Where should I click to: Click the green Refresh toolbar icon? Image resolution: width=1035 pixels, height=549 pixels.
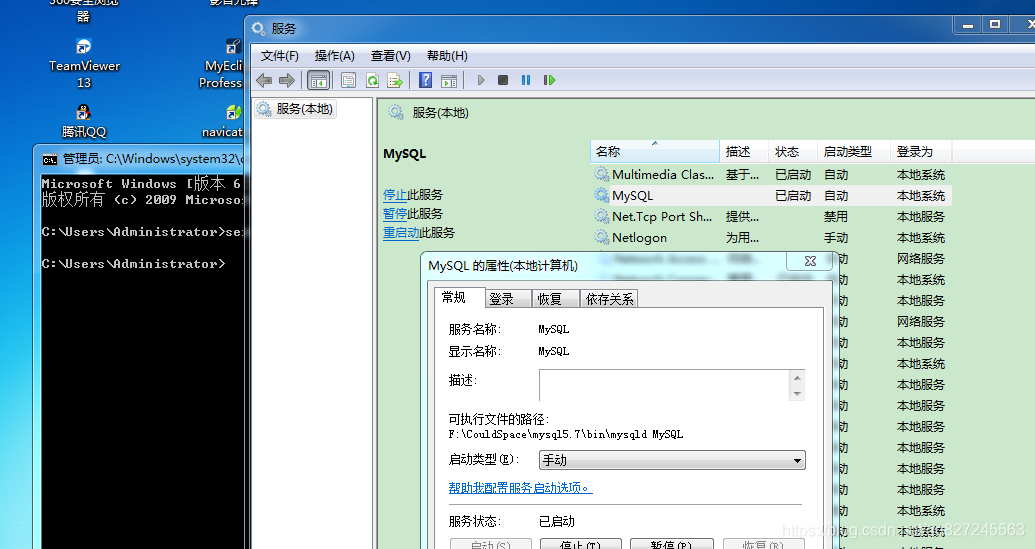[372, 81]
